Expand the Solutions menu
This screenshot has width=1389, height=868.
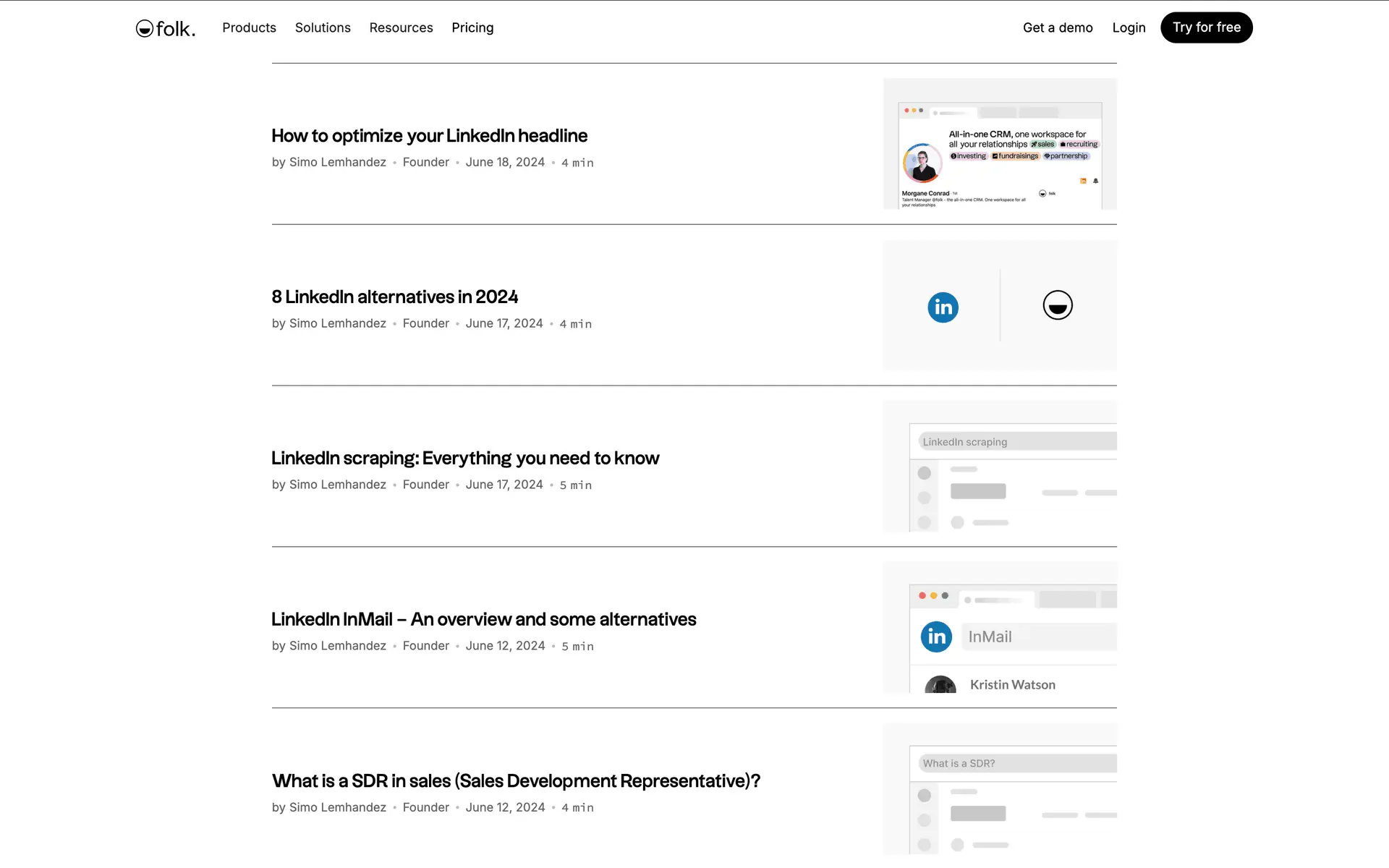click(x=323, y=27)
